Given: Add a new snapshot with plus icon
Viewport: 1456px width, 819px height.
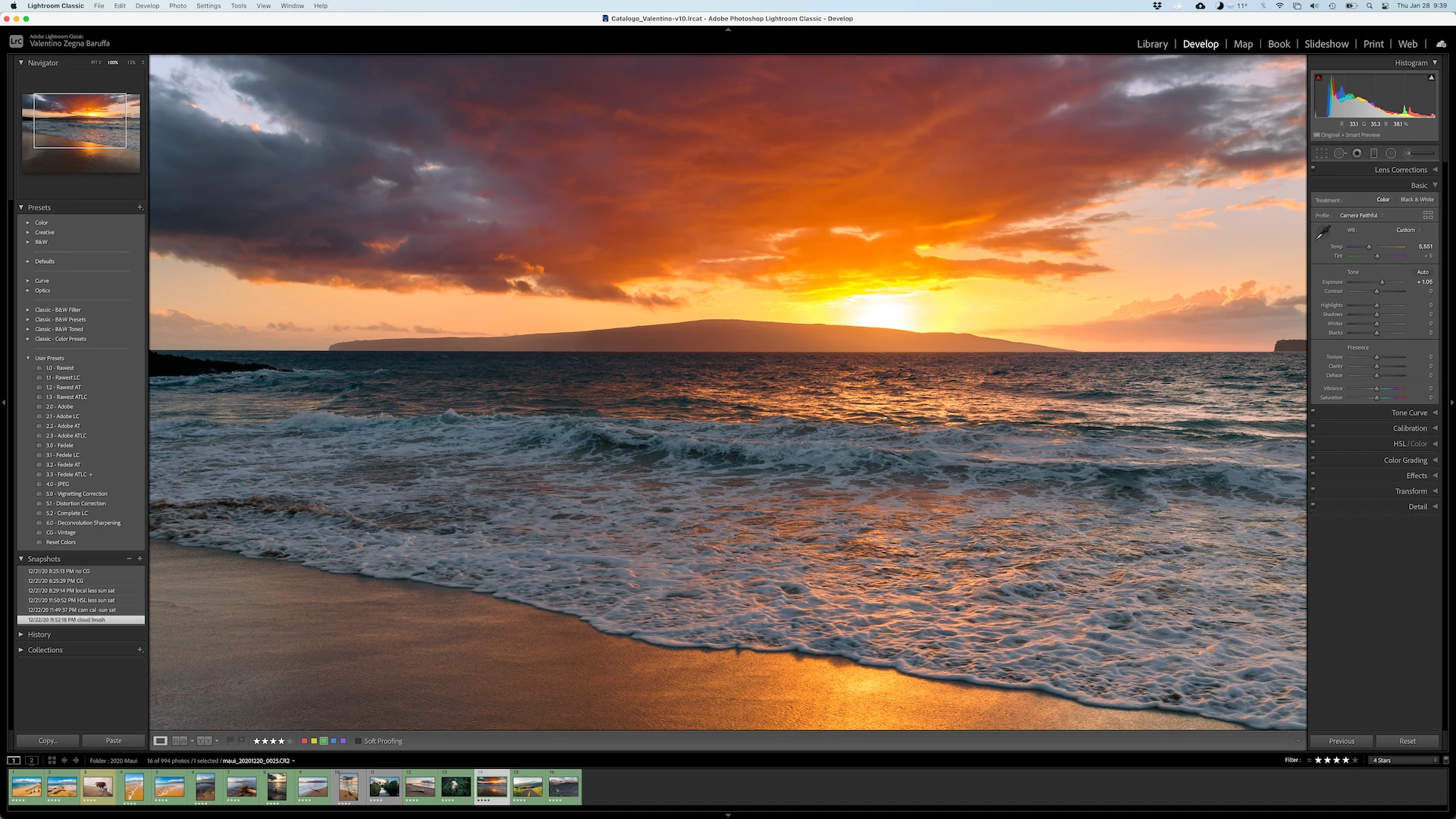Looking at the screenshot, I should point(140,559).
